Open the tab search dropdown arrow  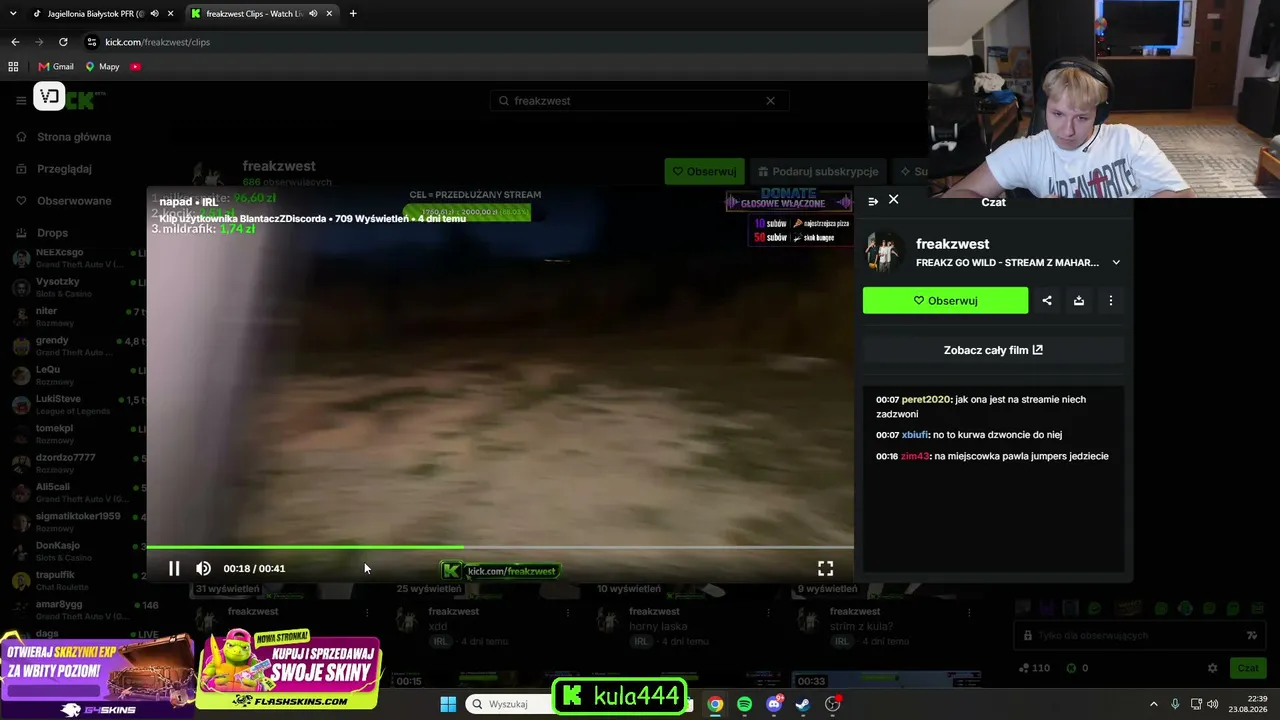click(13, 14)
